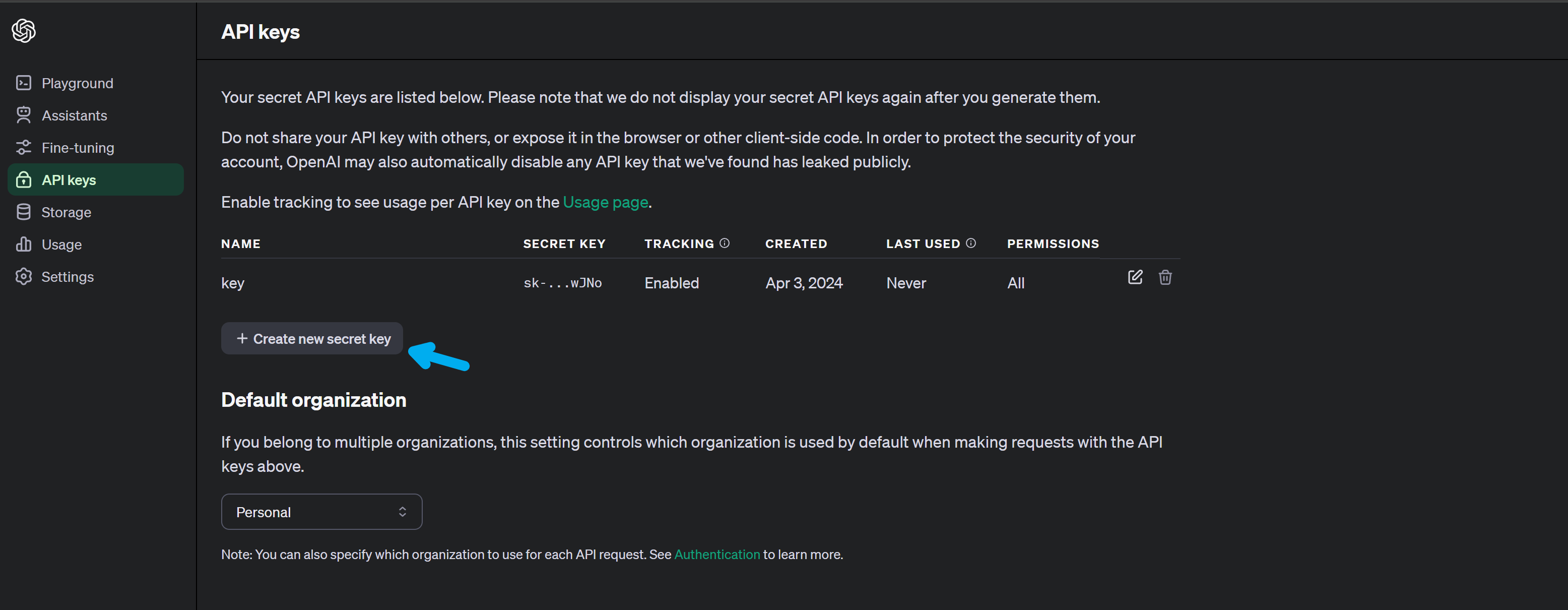The image size is (1568, 610).
Task: Open the Storage section
Action: (66, 212)
